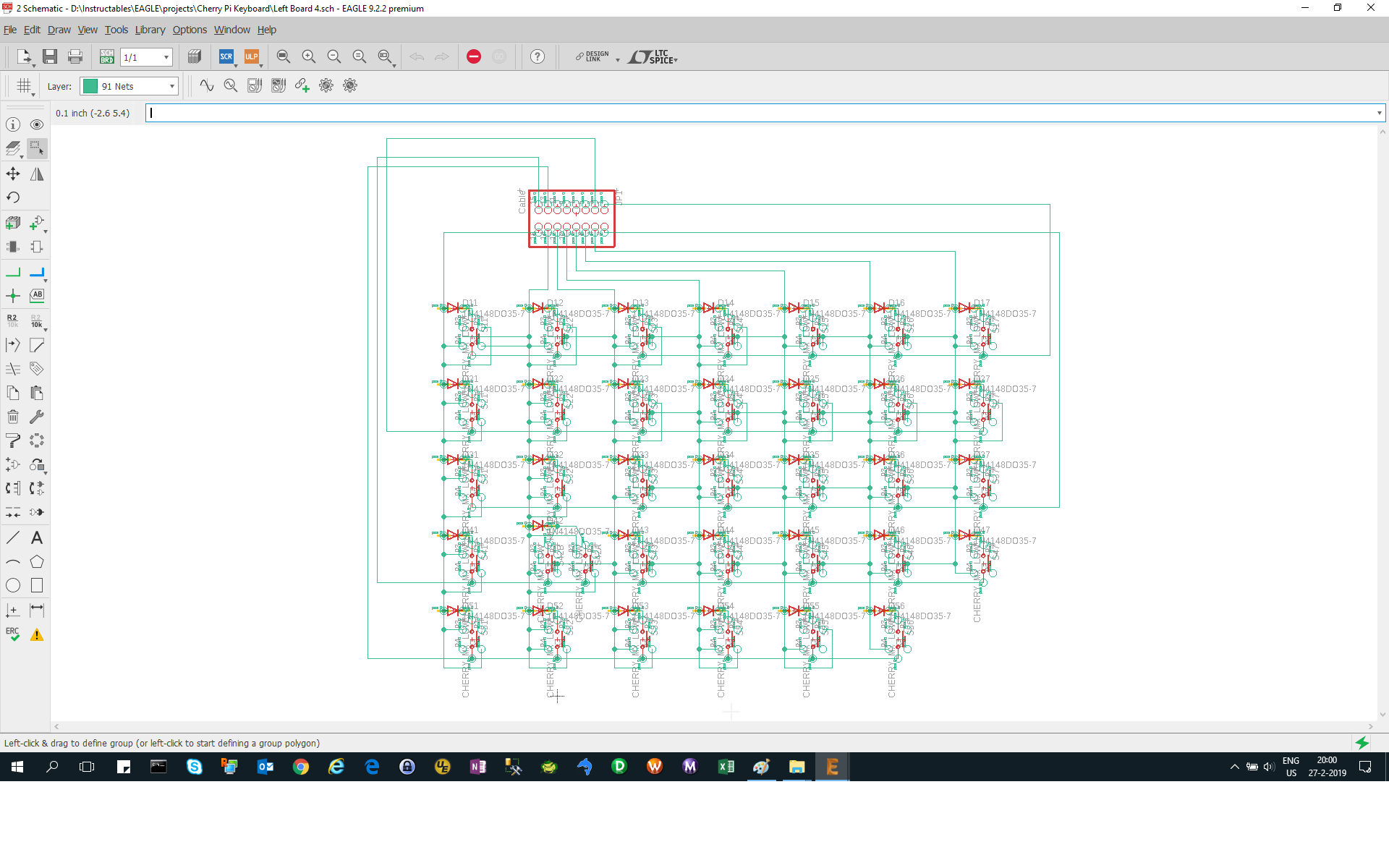
Task: Click the DESIGN LINK button
Action: (x=593, y=56)
